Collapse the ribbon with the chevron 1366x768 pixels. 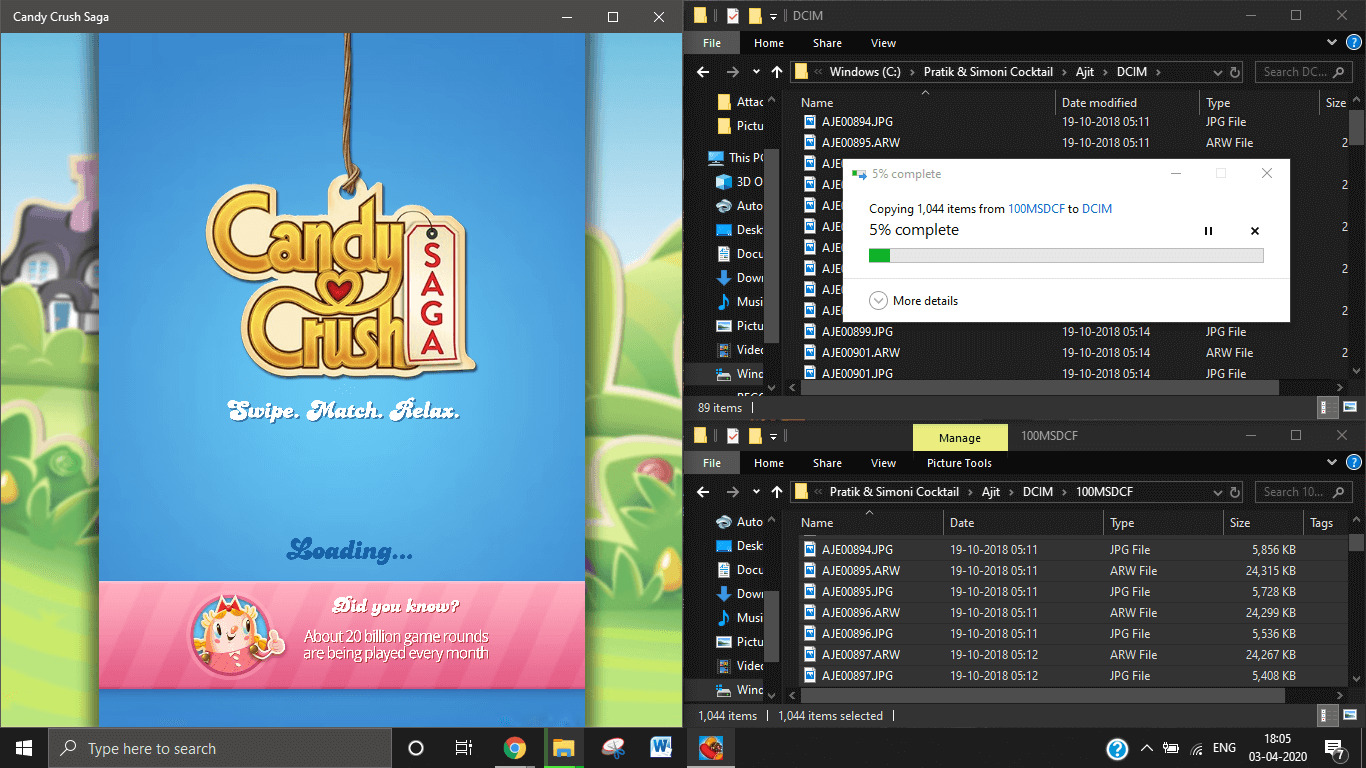pyautogui.click(x=1332, y=43)
